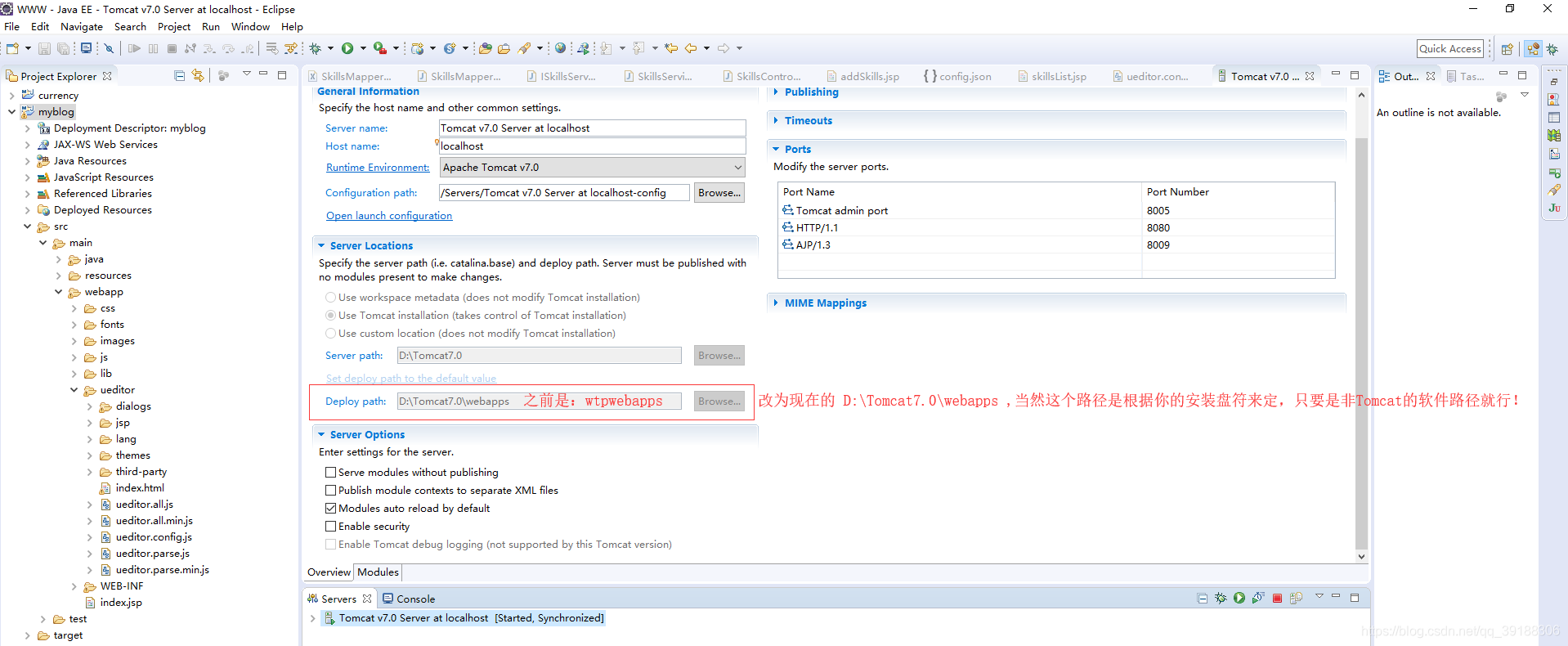
Task: Close the Tomcat v7.0 editor tab
Action: tap(1310, 76)
